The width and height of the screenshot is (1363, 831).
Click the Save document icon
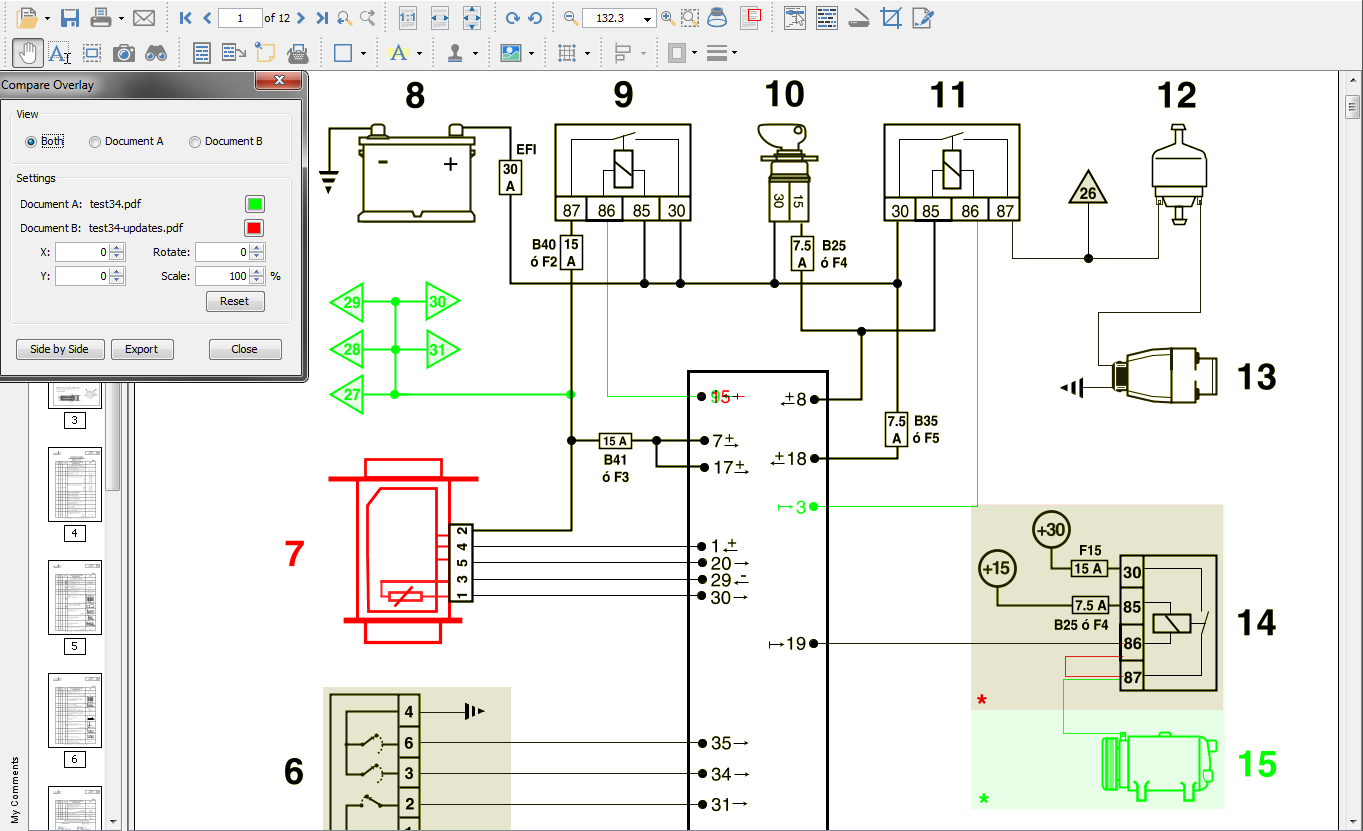coord(70,18)
